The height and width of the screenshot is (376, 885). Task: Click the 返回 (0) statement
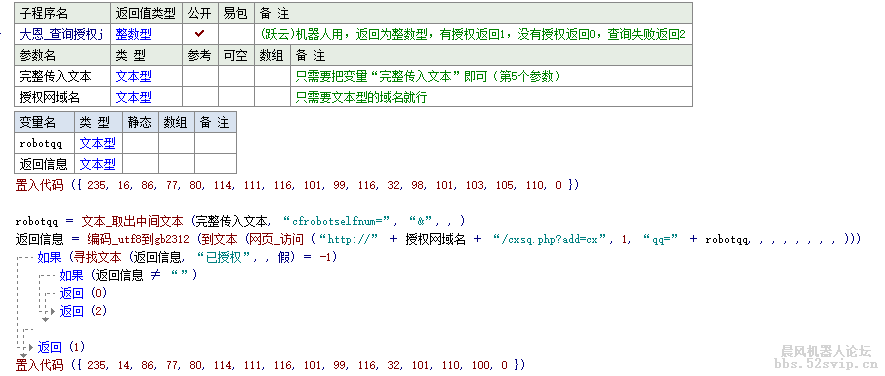pos(83,293)
